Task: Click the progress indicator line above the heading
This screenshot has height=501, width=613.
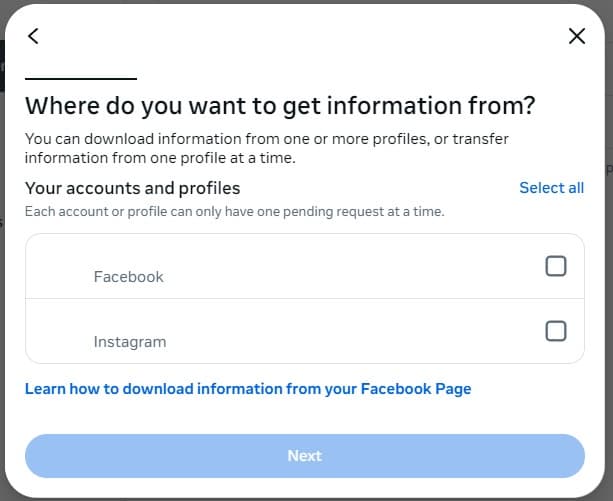Action: click(81, 79)
